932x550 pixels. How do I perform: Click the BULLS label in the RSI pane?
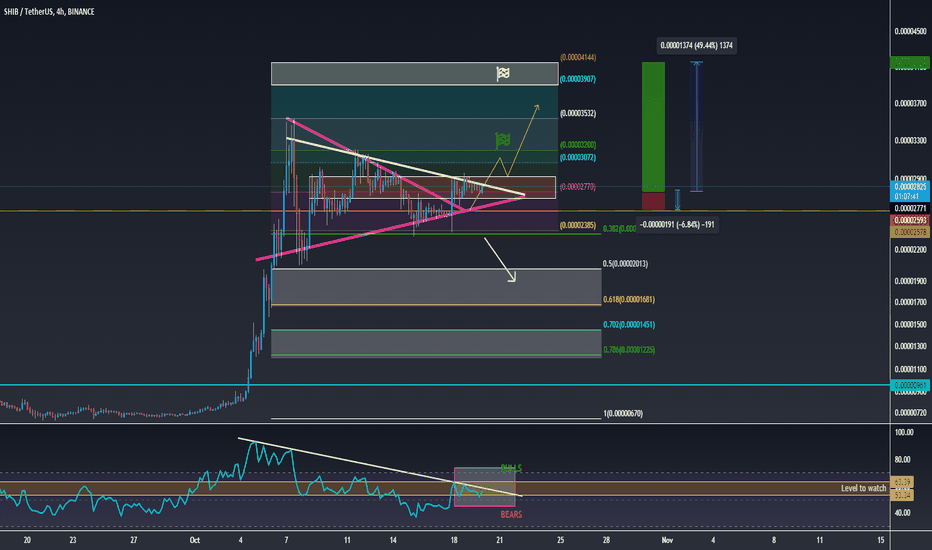(511, 469)
